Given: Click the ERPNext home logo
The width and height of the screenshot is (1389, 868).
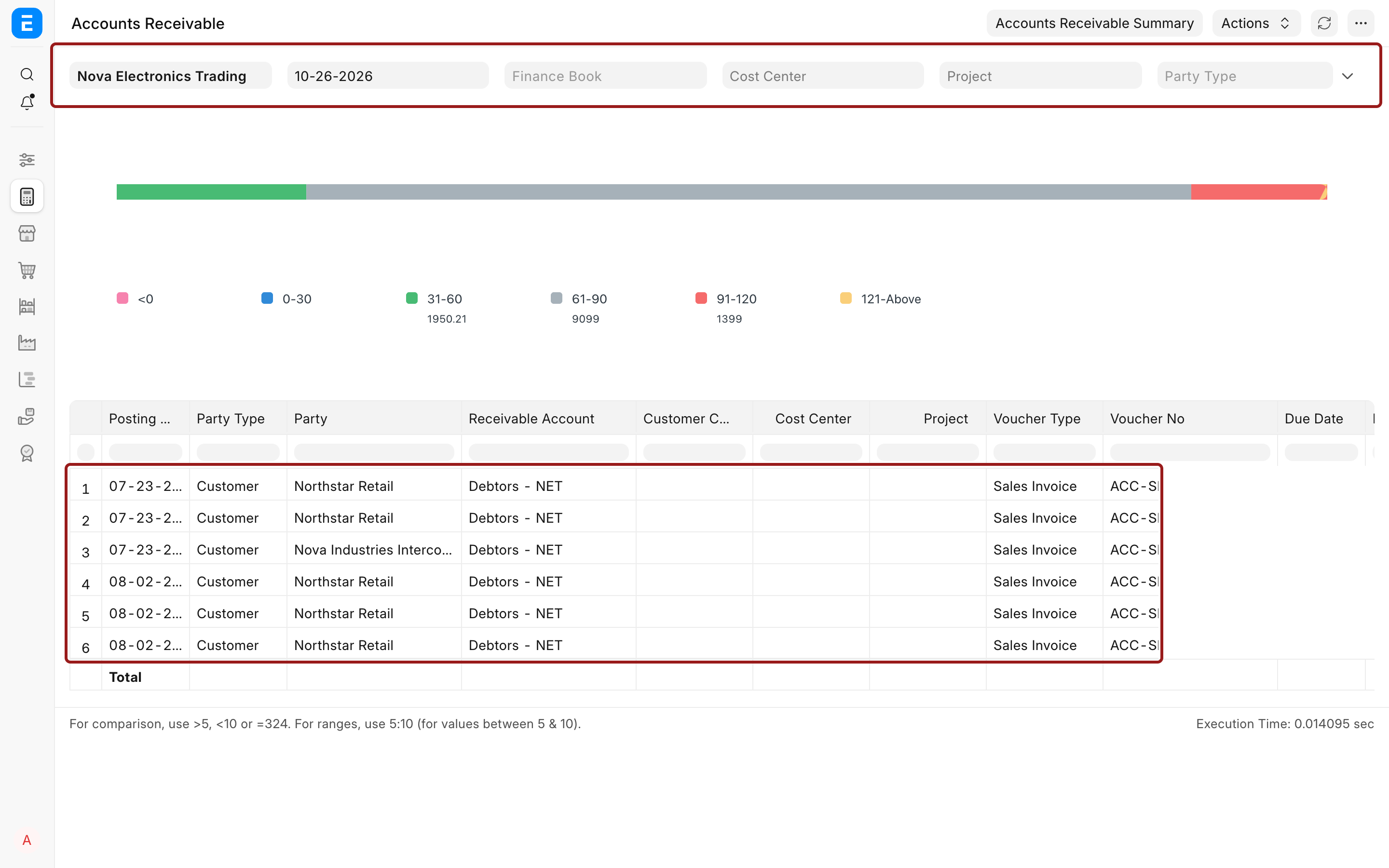Looking at the screenshot, I should 27,23.
